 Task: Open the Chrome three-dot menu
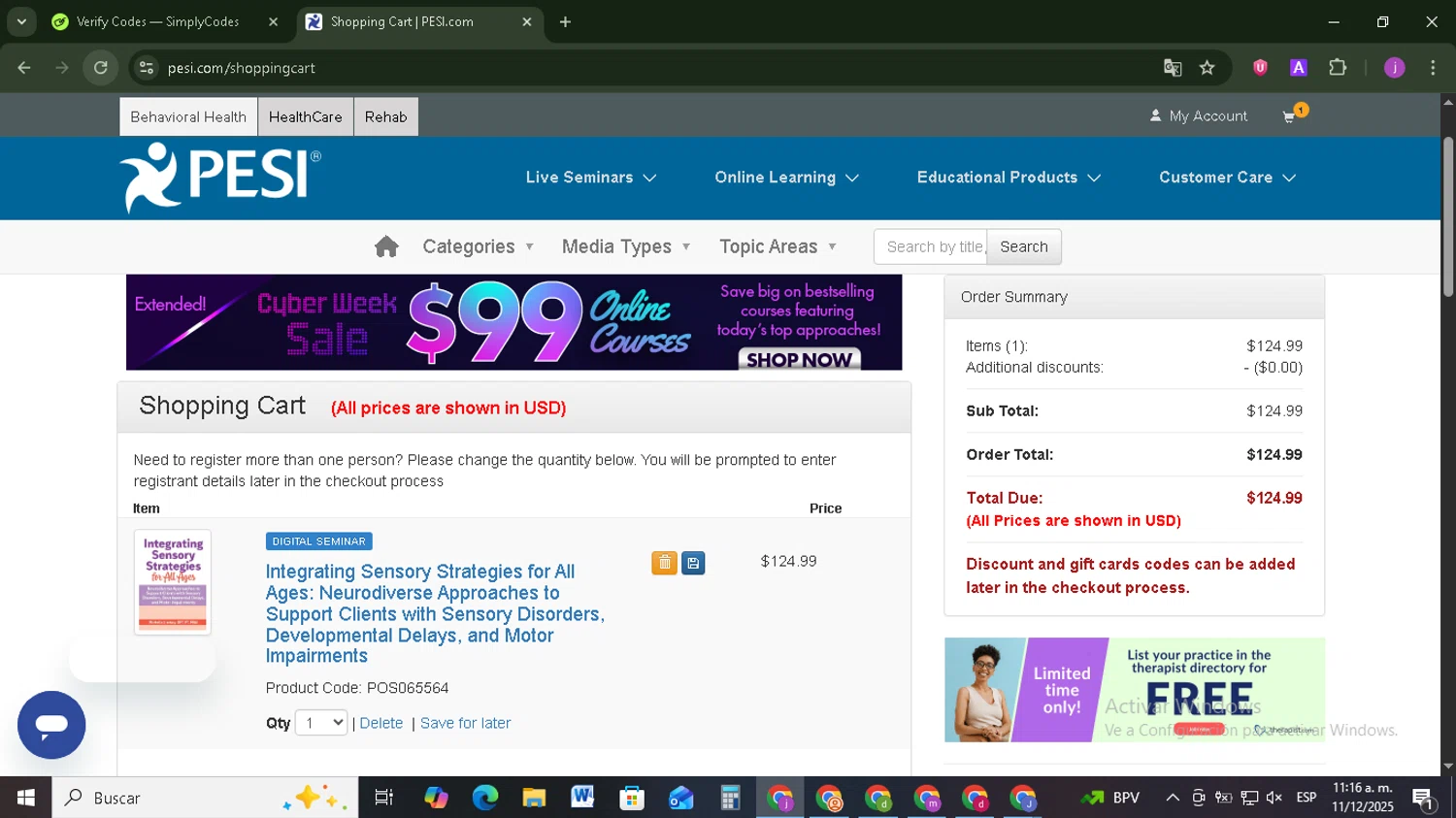pyautogui.click(x=1433, y=68)
